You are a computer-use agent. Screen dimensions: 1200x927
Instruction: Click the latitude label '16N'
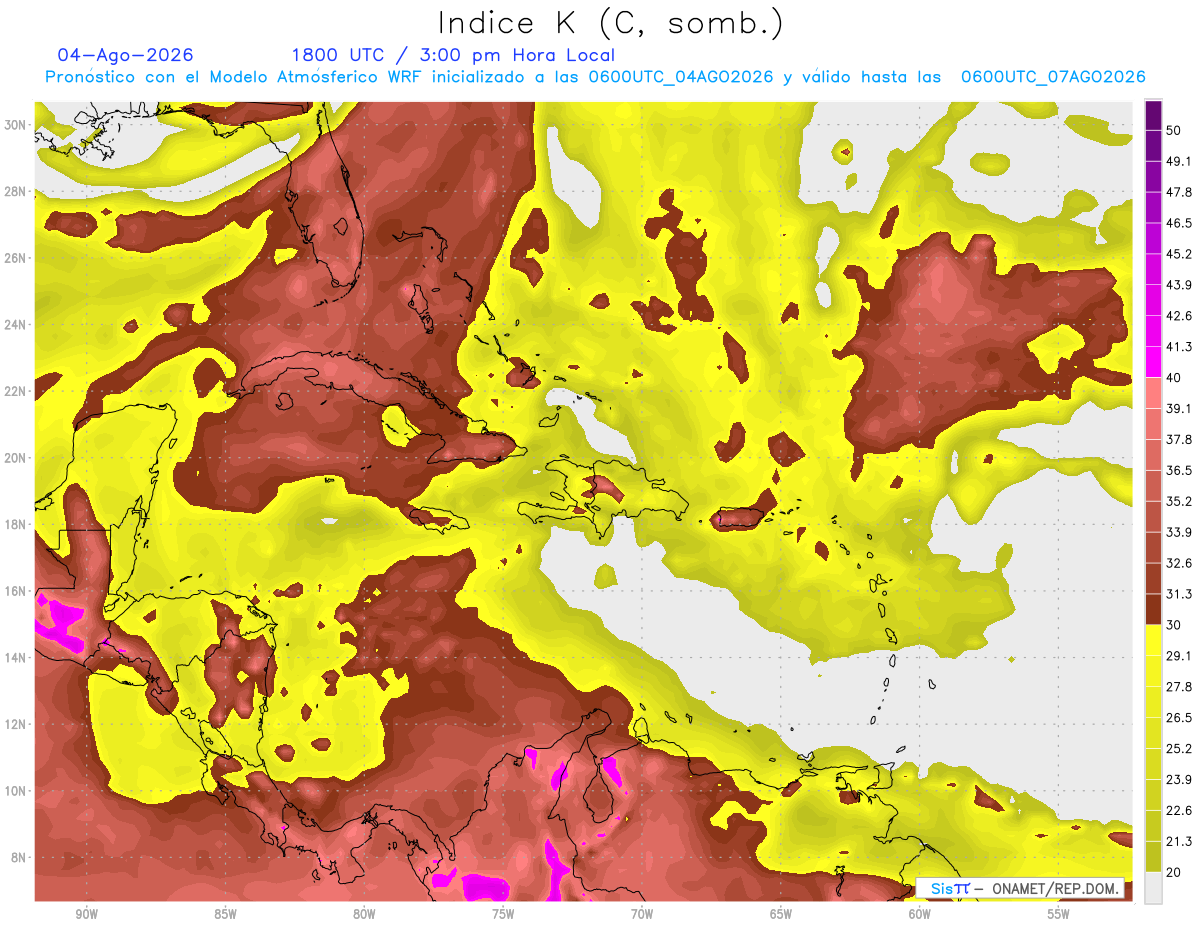[15, 591]
